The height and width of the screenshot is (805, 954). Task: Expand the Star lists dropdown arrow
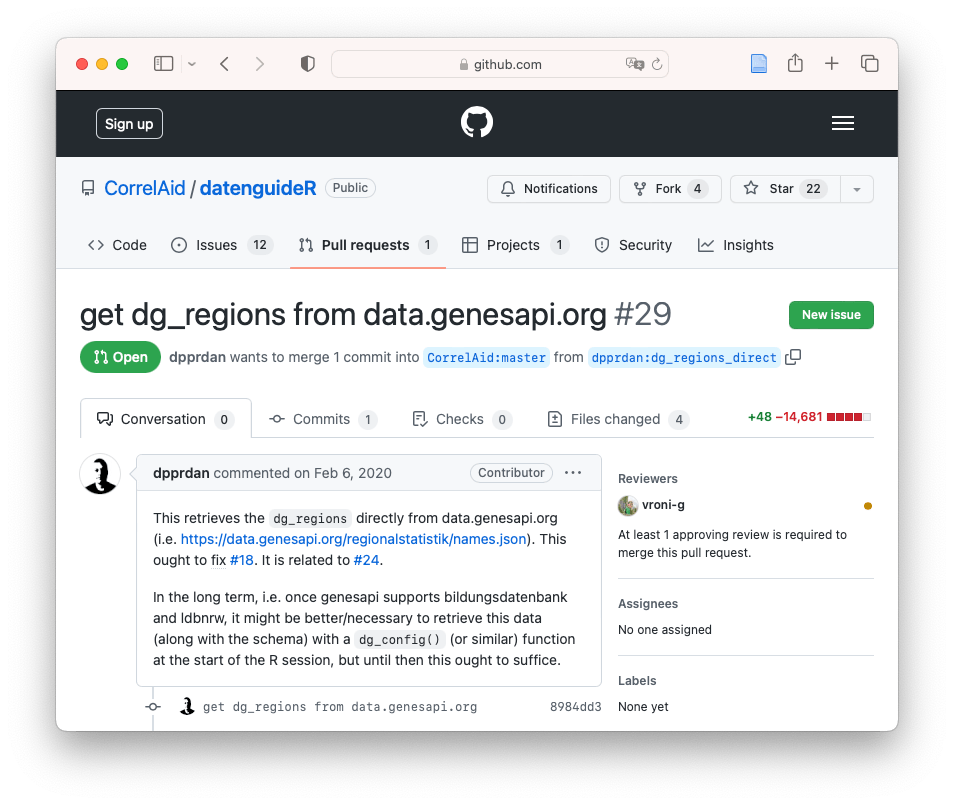tap(857, 189)
